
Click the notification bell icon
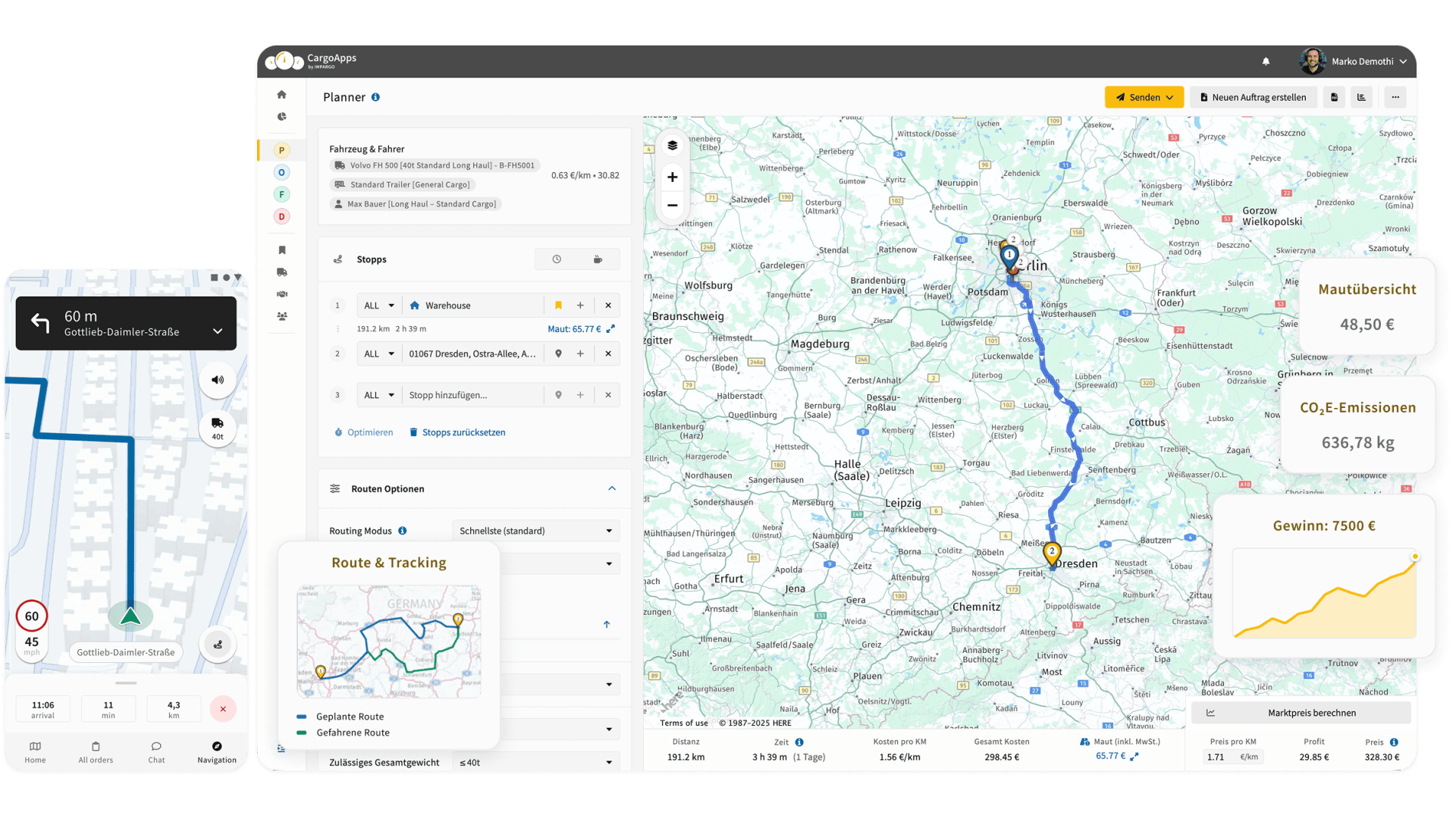click(1266, 61)
